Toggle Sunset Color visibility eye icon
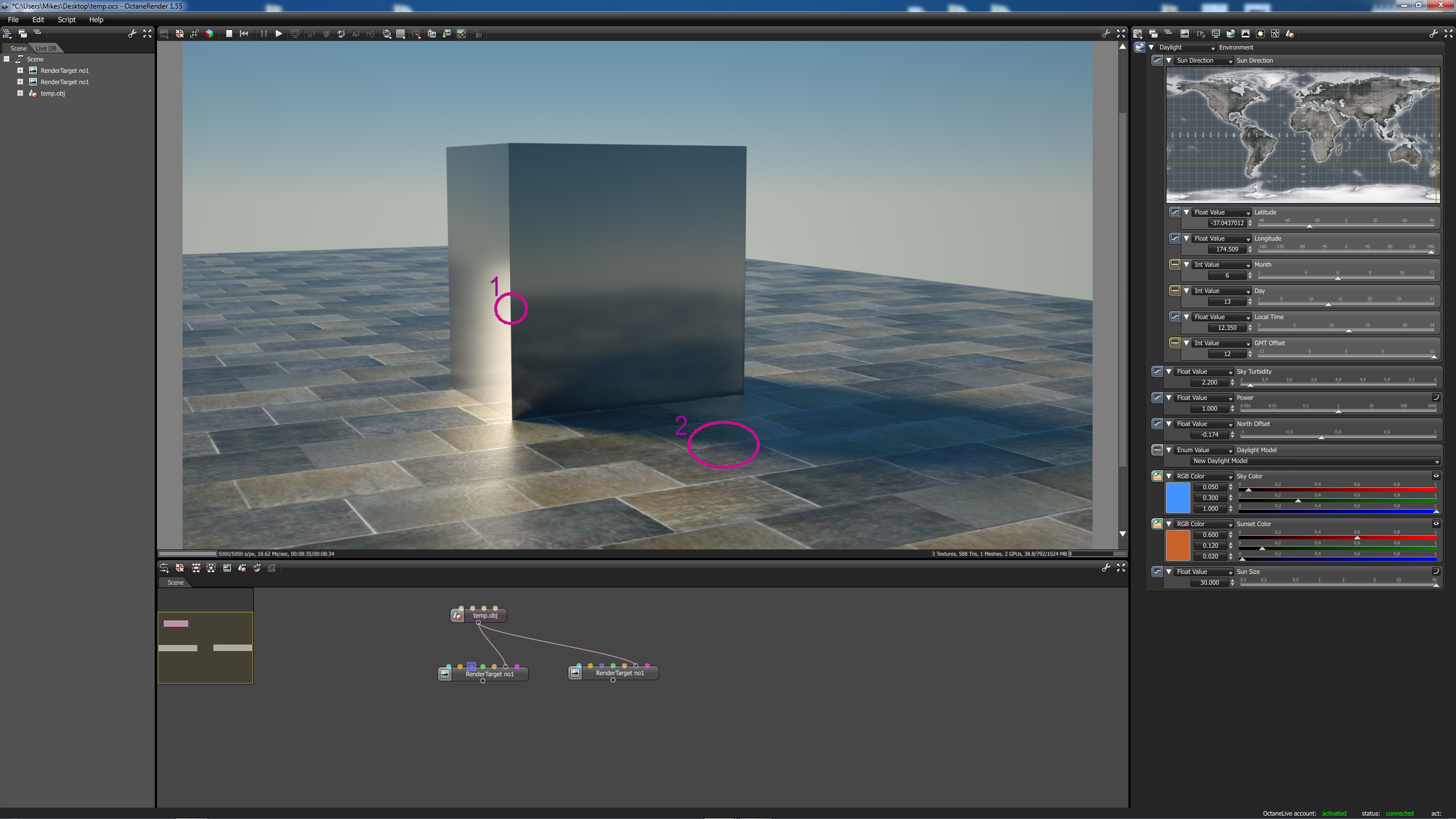 click(1436, 524)
